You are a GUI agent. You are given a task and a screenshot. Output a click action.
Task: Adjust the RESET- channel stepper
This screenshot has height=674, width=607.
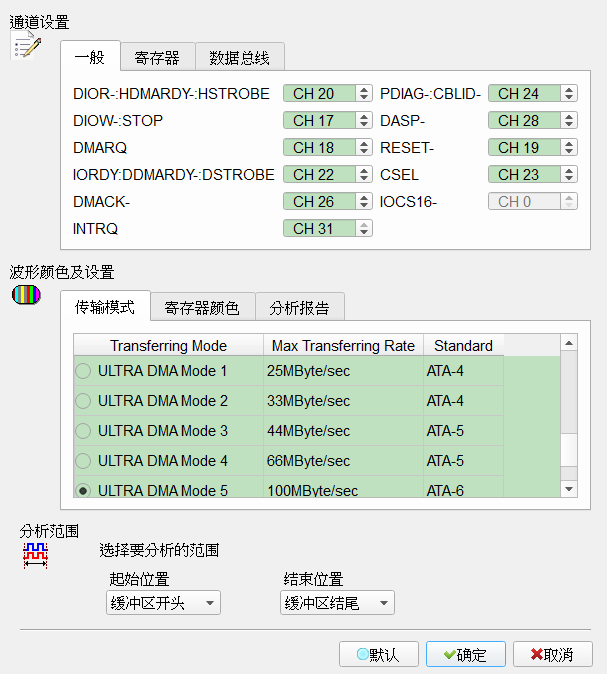(x=569, y=147)
